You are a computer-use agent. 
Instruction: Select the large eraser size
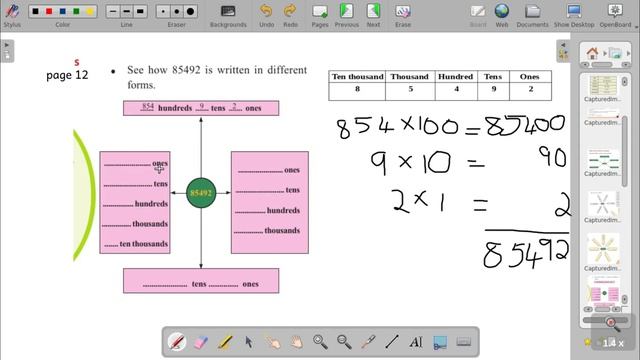tap(190, 11)
